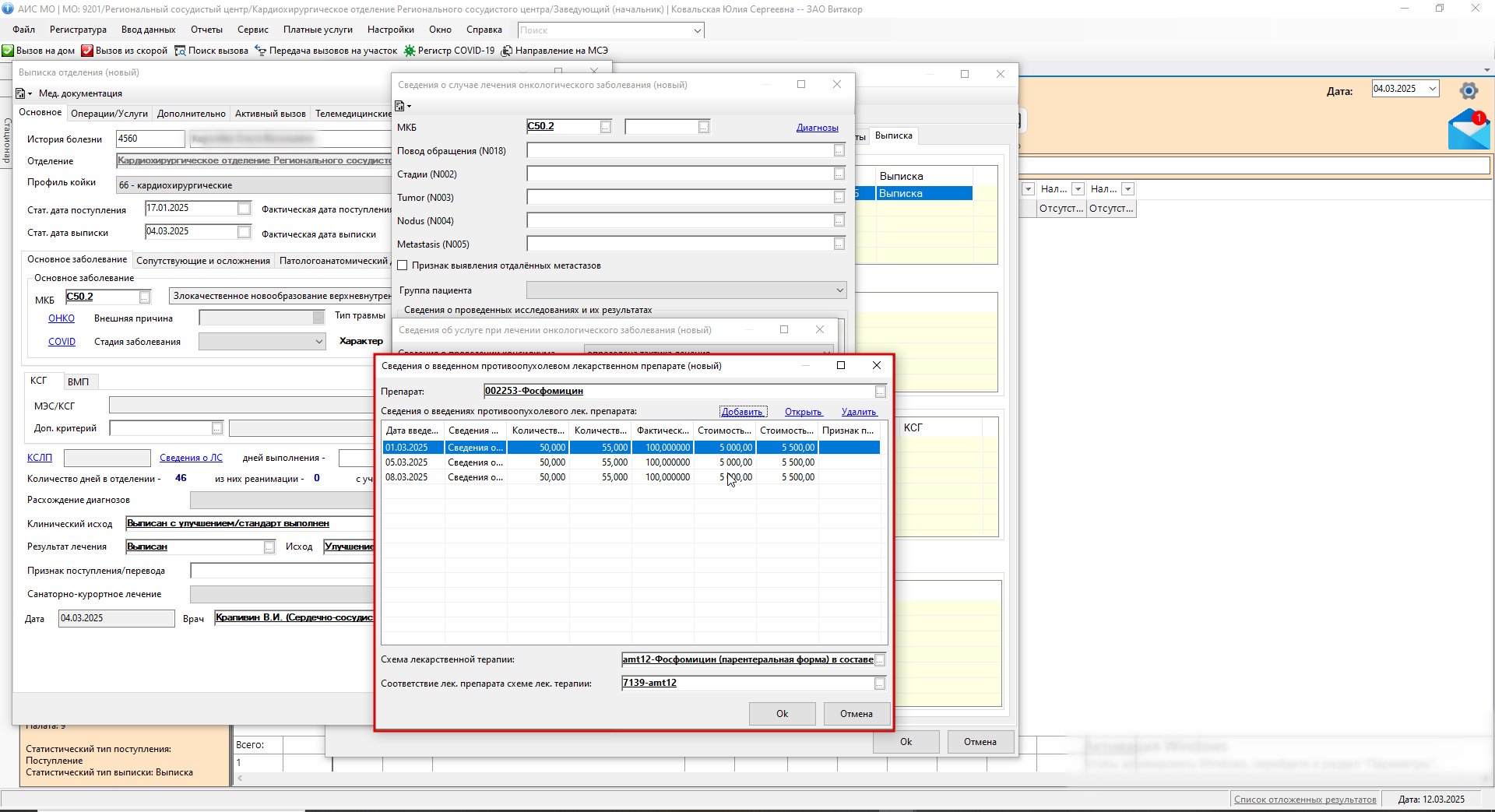1495x812 pixels.
Task: Open the 'Платные услуги' menu
Action: tap(318, 30)
